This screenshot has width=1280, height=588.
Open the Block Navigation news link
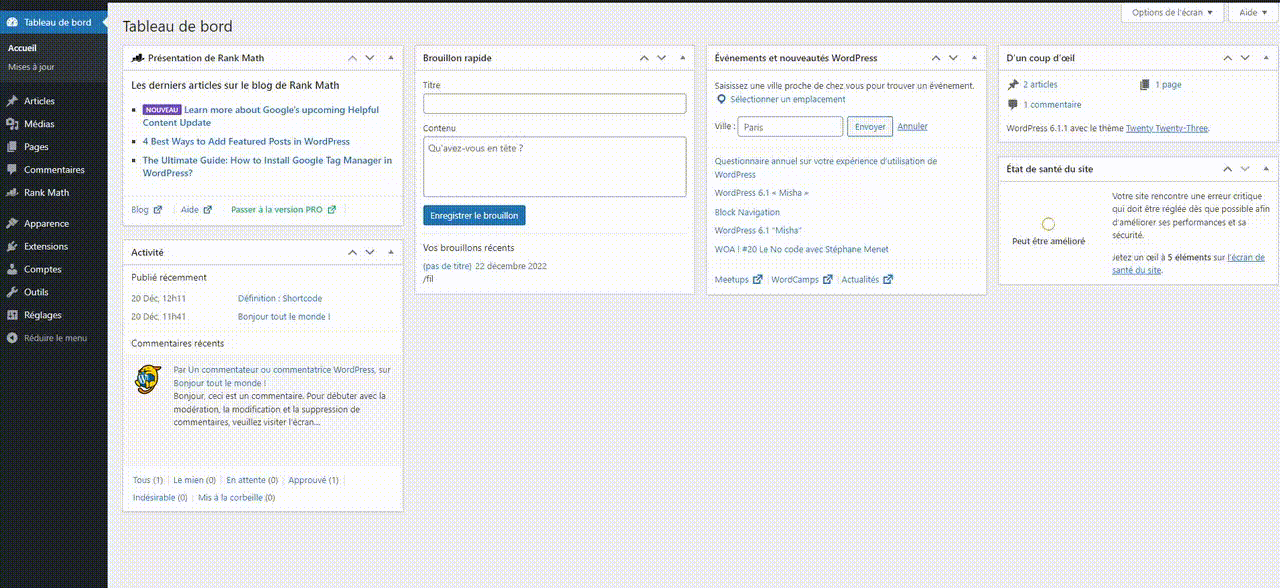pos(747,212)
